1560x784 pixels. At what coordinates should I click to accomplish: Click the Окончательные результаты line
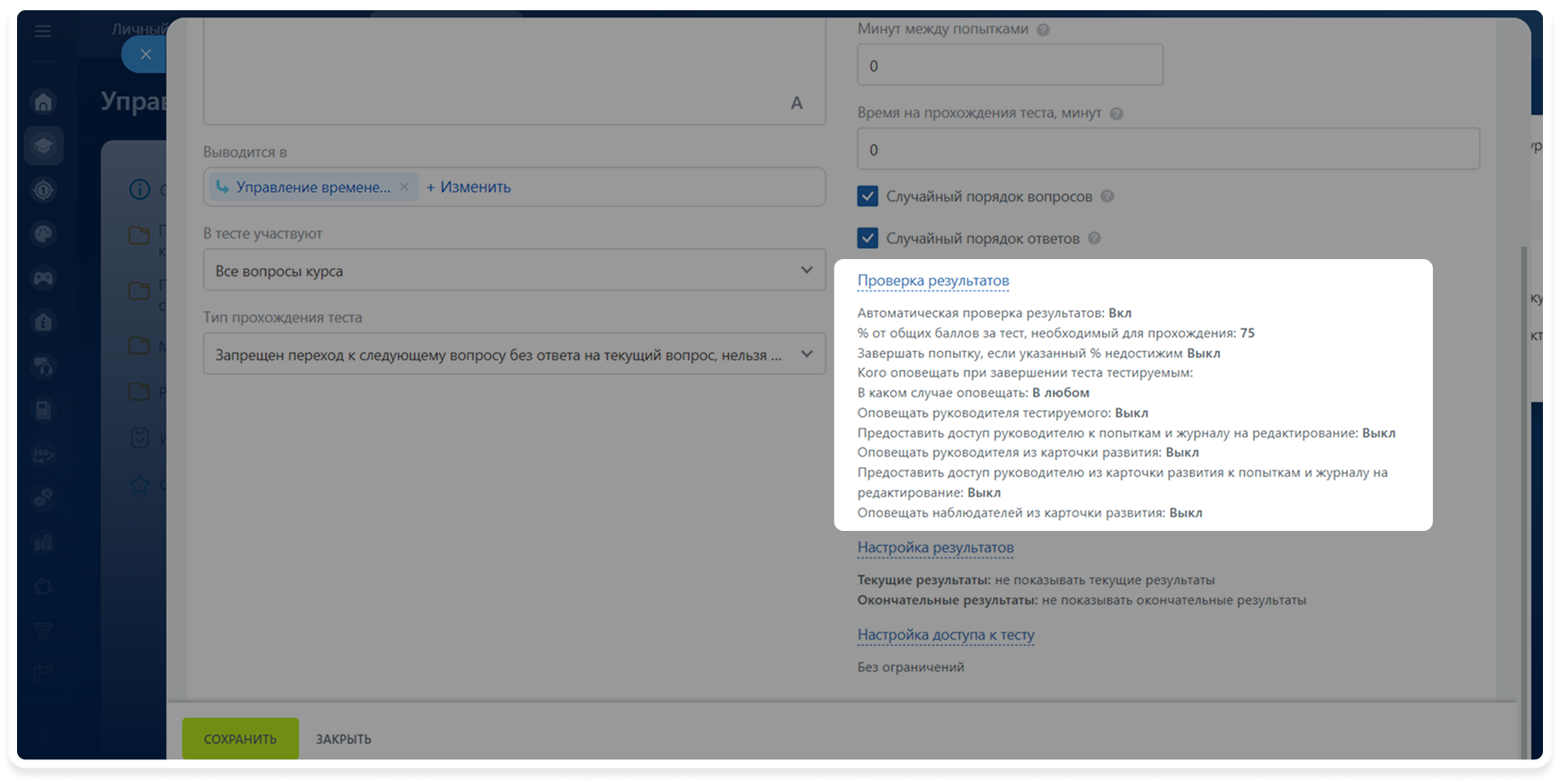pos(1081,600)
